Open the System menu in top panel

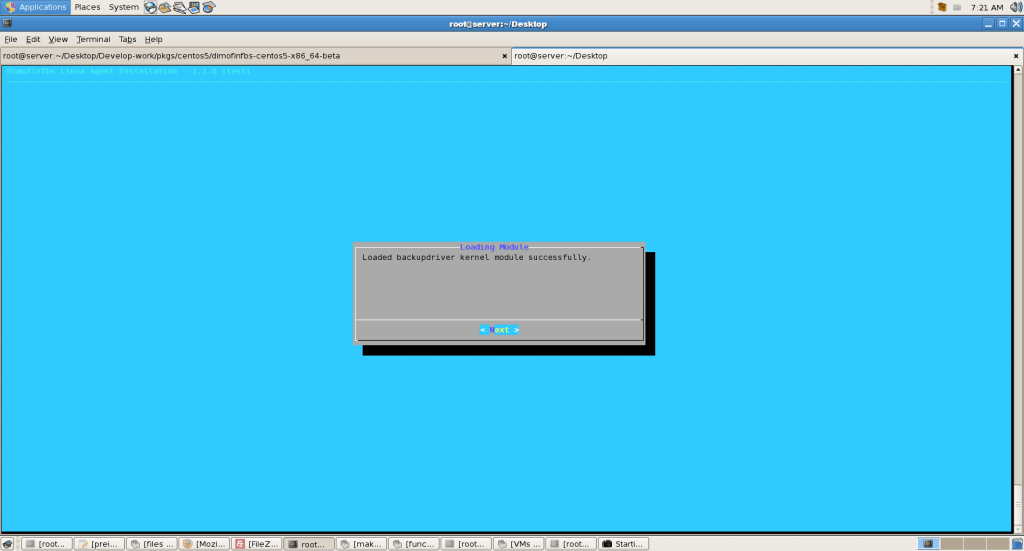point(123,7)
